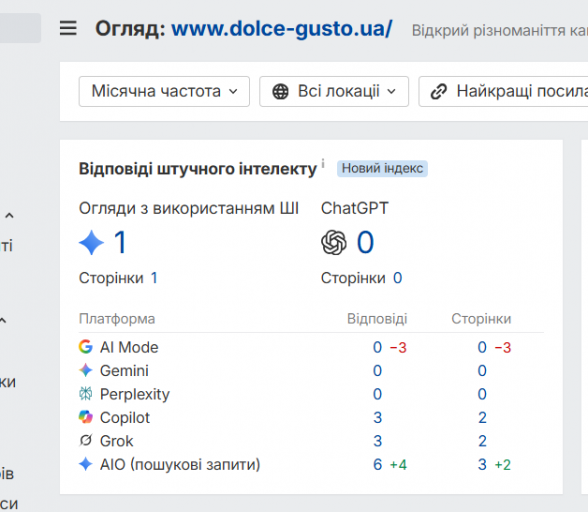Open the hamburger menu icon
Image resolution: width=588 pixels, height=512 pixels.
(x=68, y=28)
